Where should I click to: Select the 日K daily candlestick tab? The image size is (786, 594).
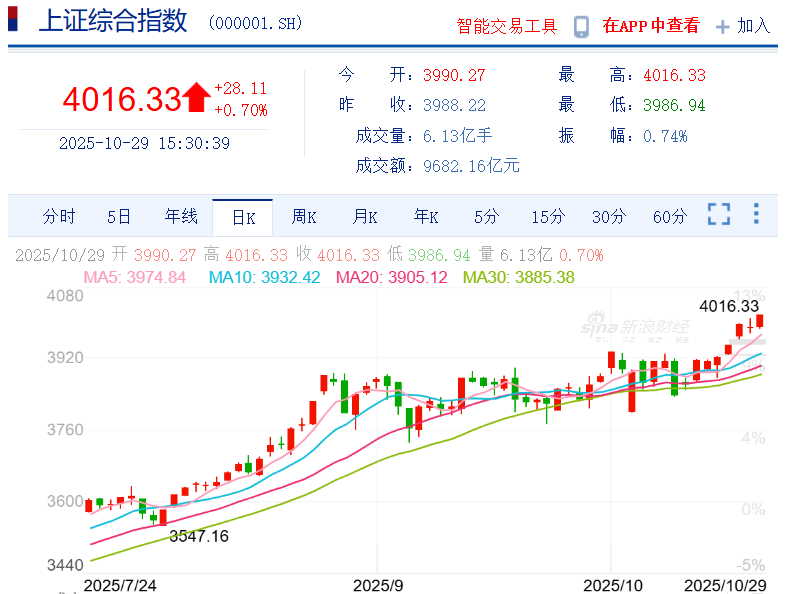point(243,216)
